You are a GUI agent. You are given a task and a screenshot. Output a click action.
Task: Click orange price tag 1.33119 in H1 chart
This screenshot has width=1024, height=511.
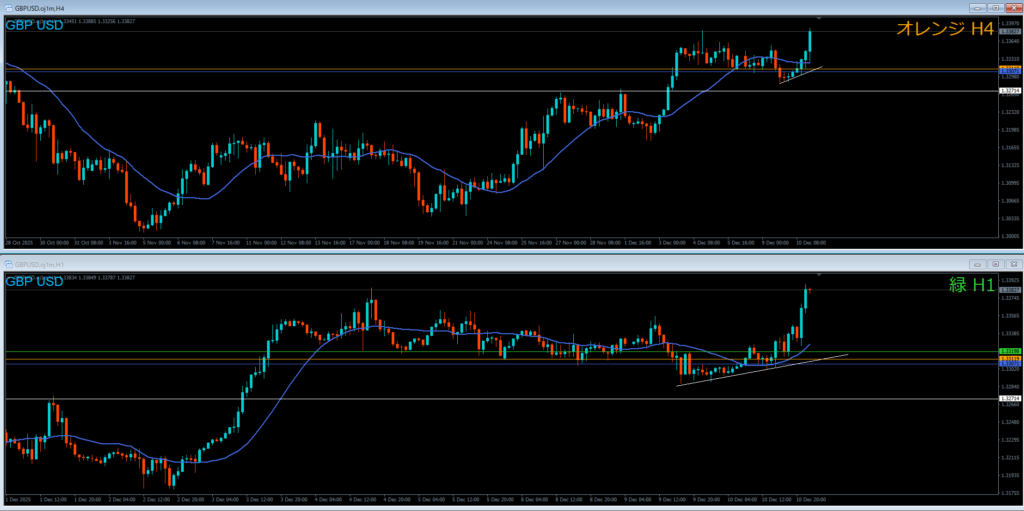[1010, 359]
